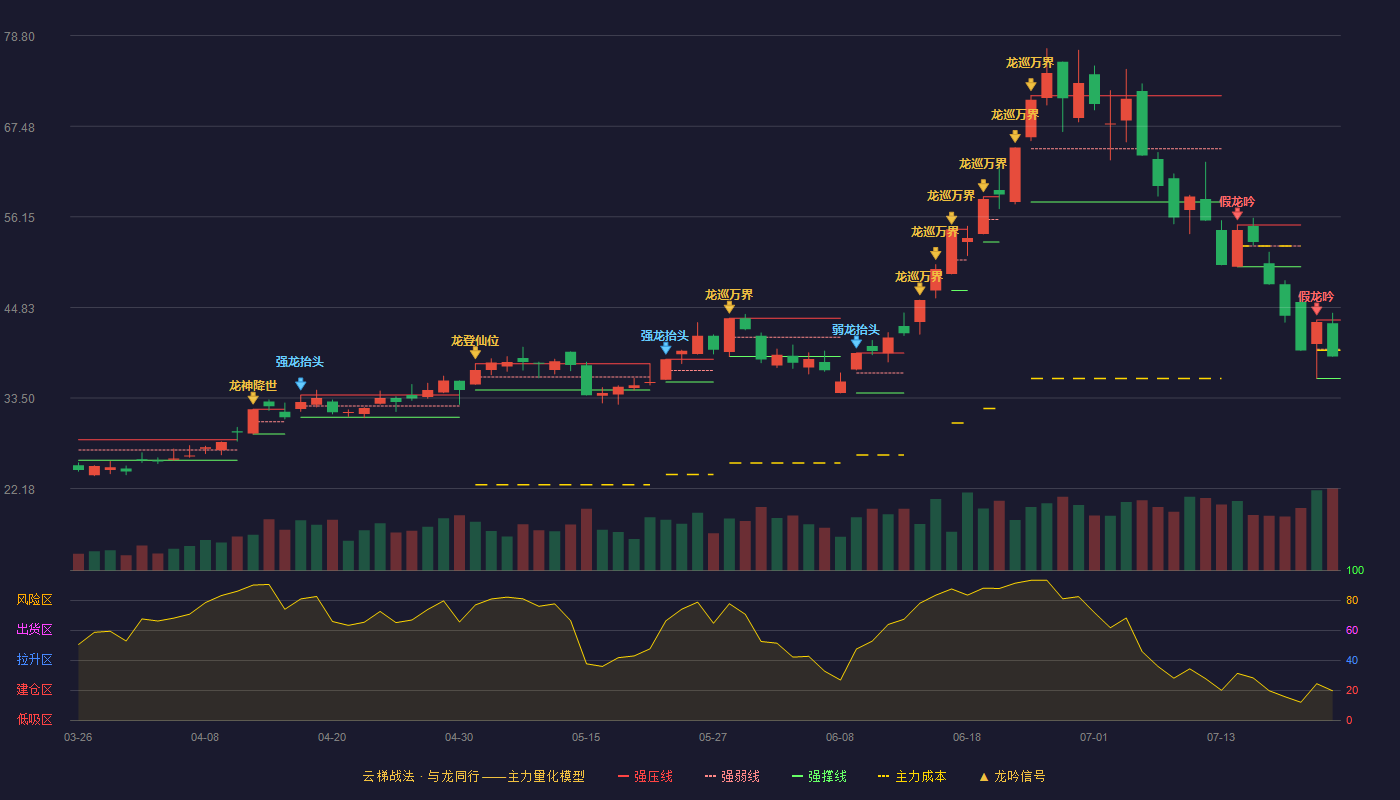1400x800 pixels.
Task: Click the 05-15 date axis label
Action: (x=586, y=737)
